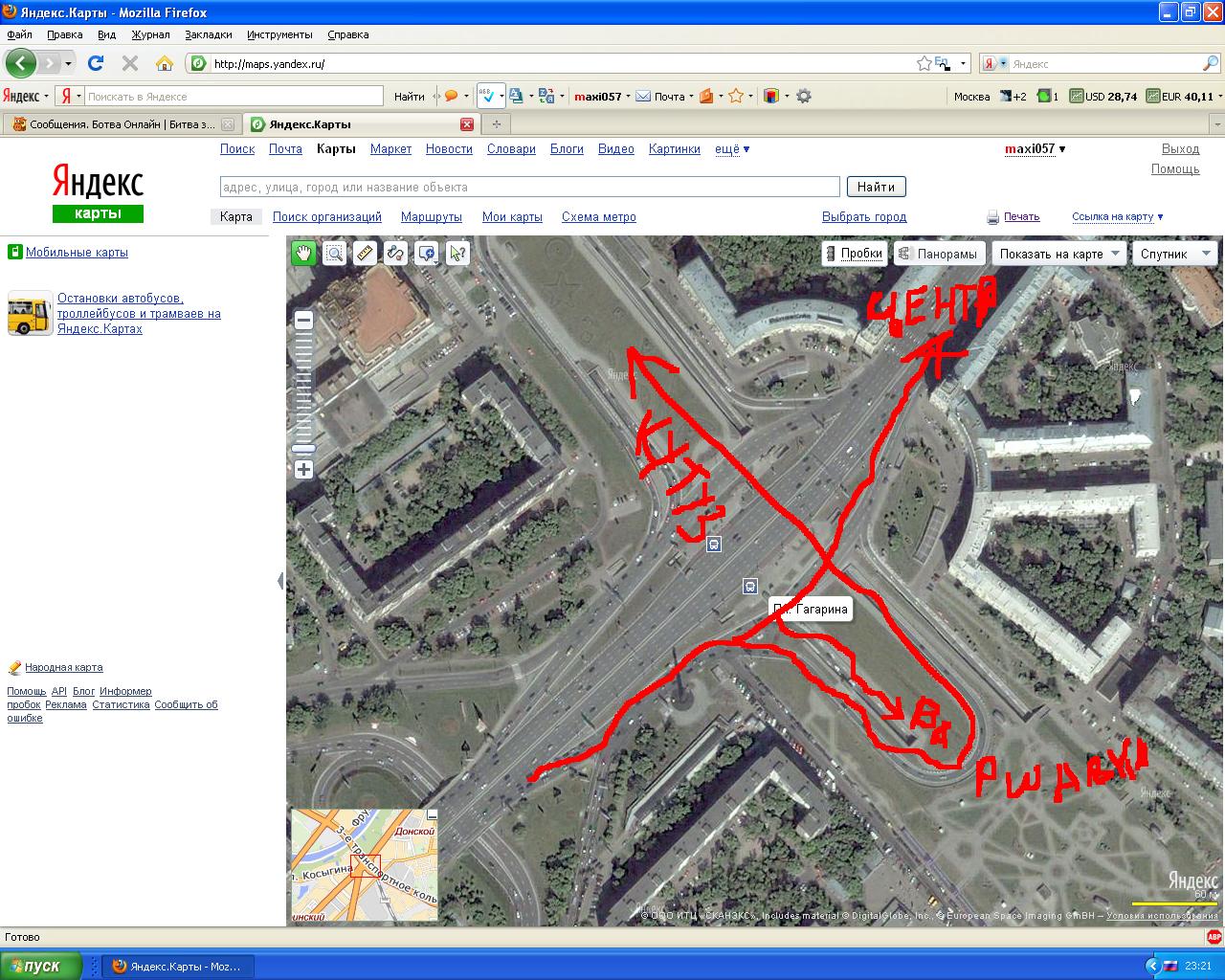Expand the ещё services dropdown

[732, 149]
